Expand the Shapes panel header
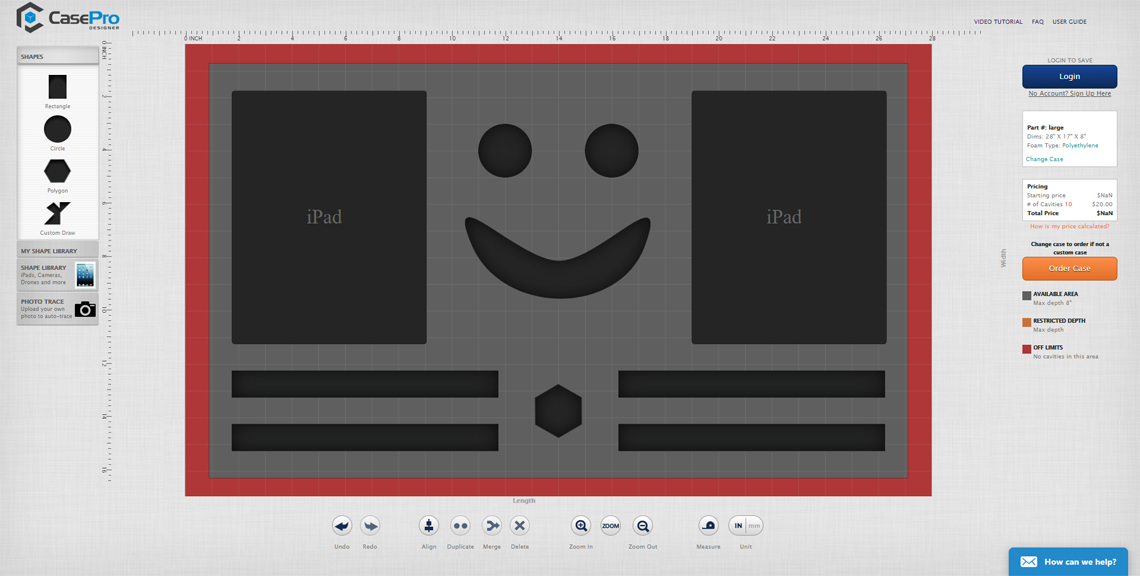This screenshot has height=576, width=1140. pyautogui.click(x=57, y=56)
